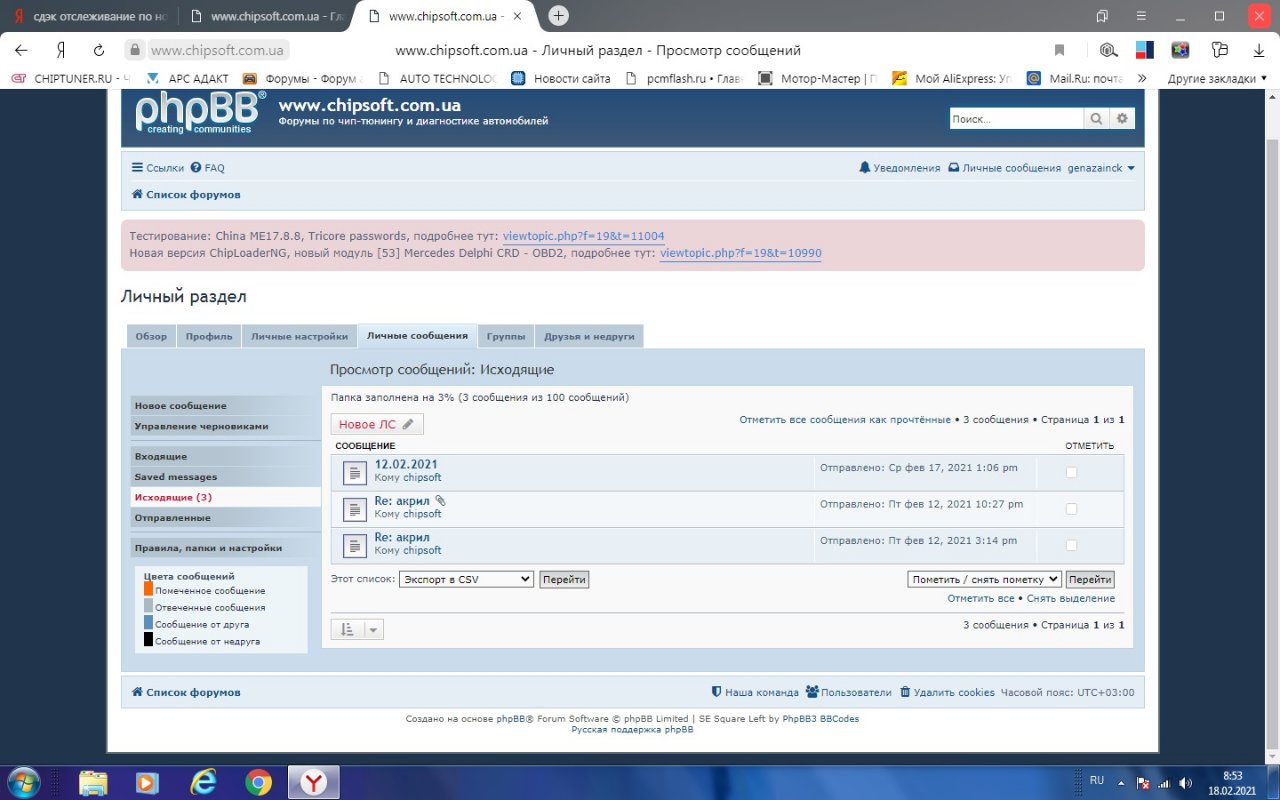Viewport: 1280px width, 800px height.
Task: Tick the checkbox for the 12.02.2021 message
Action: pyautogui.click(x=1071, y=472)
